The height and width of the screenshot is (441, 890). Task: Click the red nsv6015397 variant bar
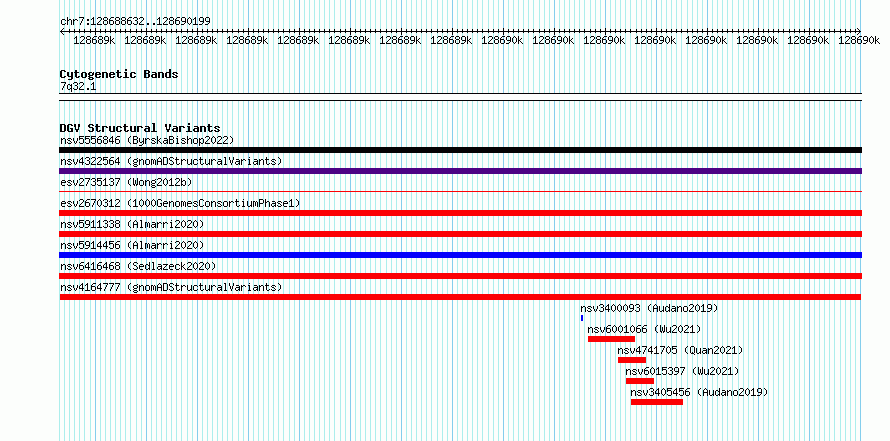coord(640,381)
